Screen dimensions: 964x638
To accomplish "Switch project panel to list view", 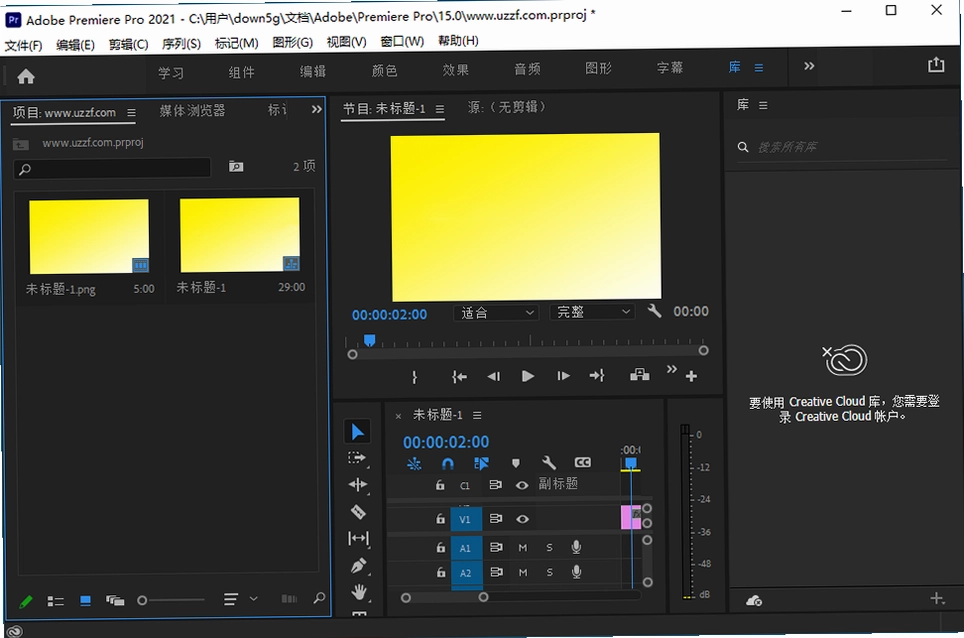I will 56,601.
